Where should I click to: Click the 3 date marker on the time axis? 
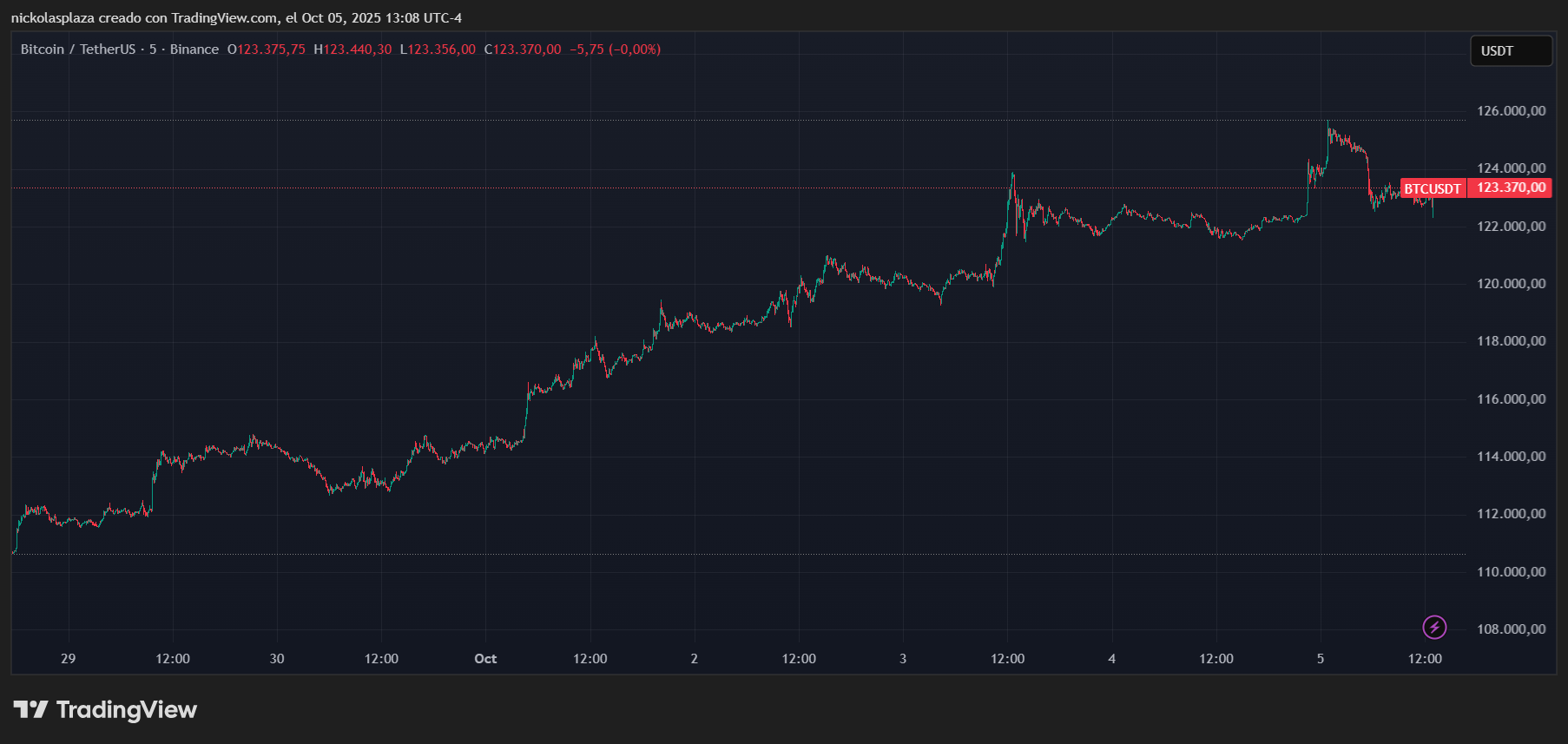tap(903, 659)
